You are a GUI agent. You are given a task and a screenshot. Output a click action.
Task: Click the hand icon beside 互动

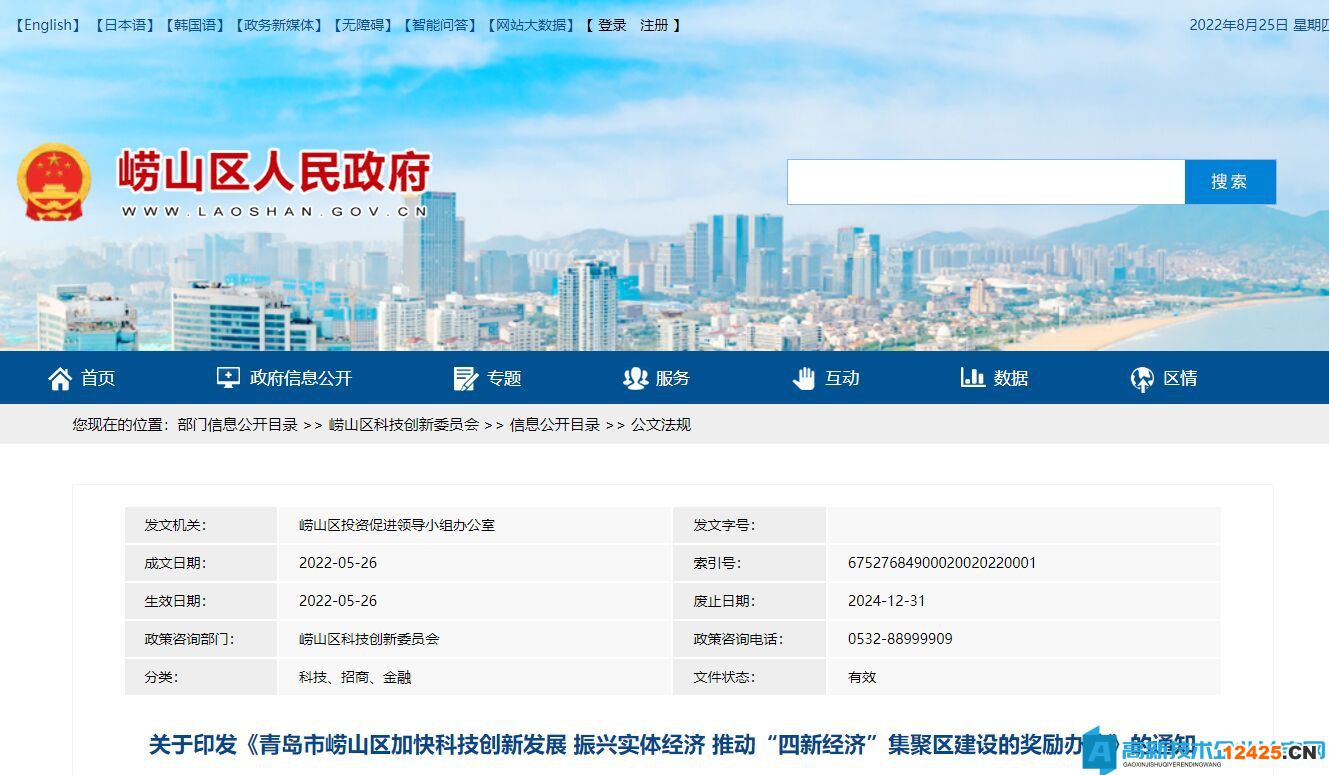pyautogui.click(x=804, y=378)
